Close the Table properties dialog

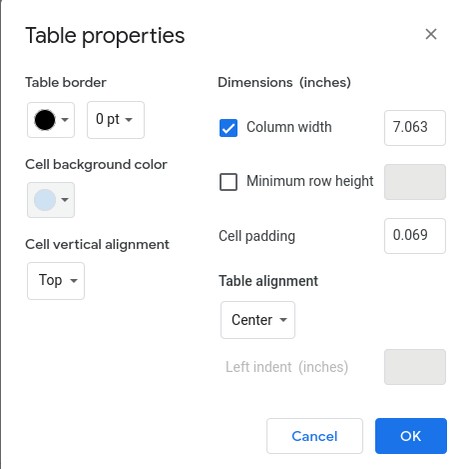click(x=431, y=34)
